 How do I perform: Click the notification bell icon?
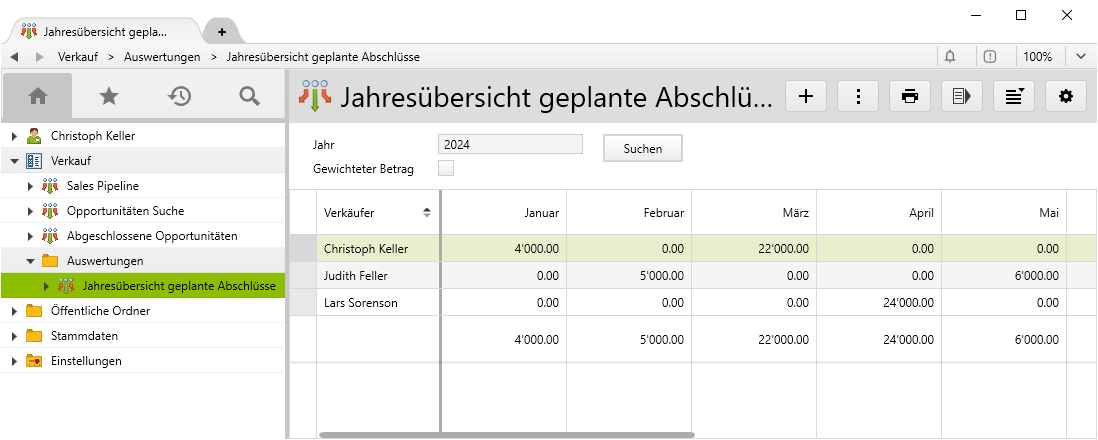950,57
